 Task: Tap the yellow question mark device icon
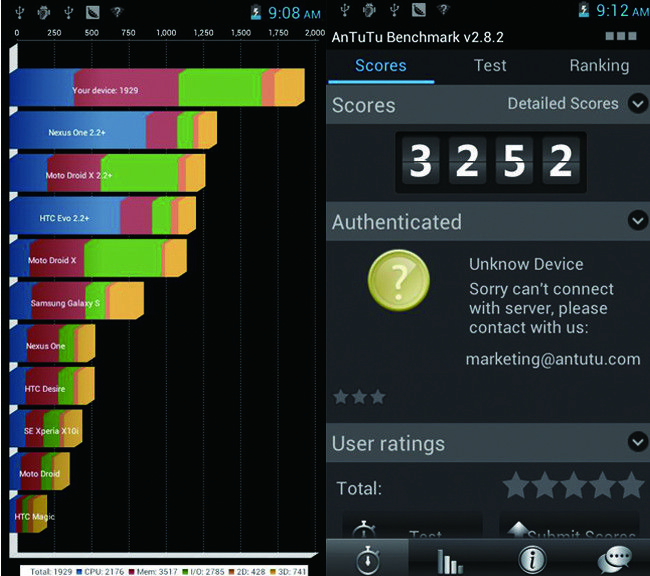pos(398,280)
